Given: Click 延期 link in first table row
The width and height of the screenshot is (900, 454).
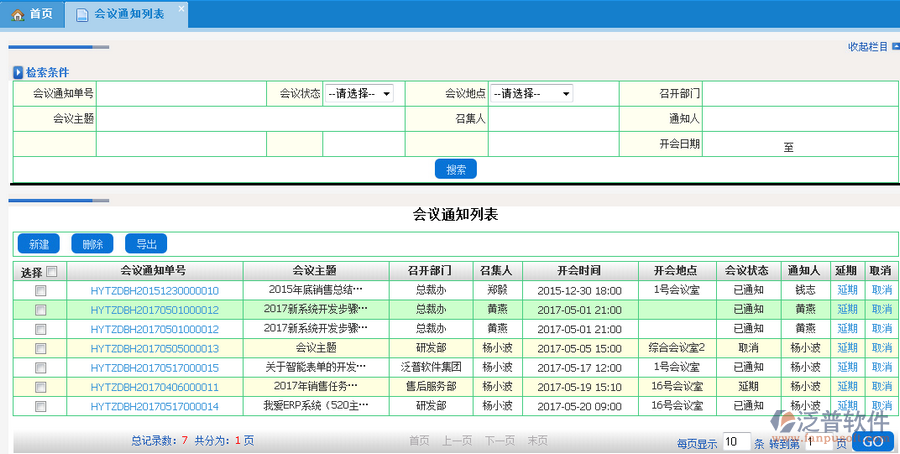Looking at the screenshot, I should coord(847,290).
